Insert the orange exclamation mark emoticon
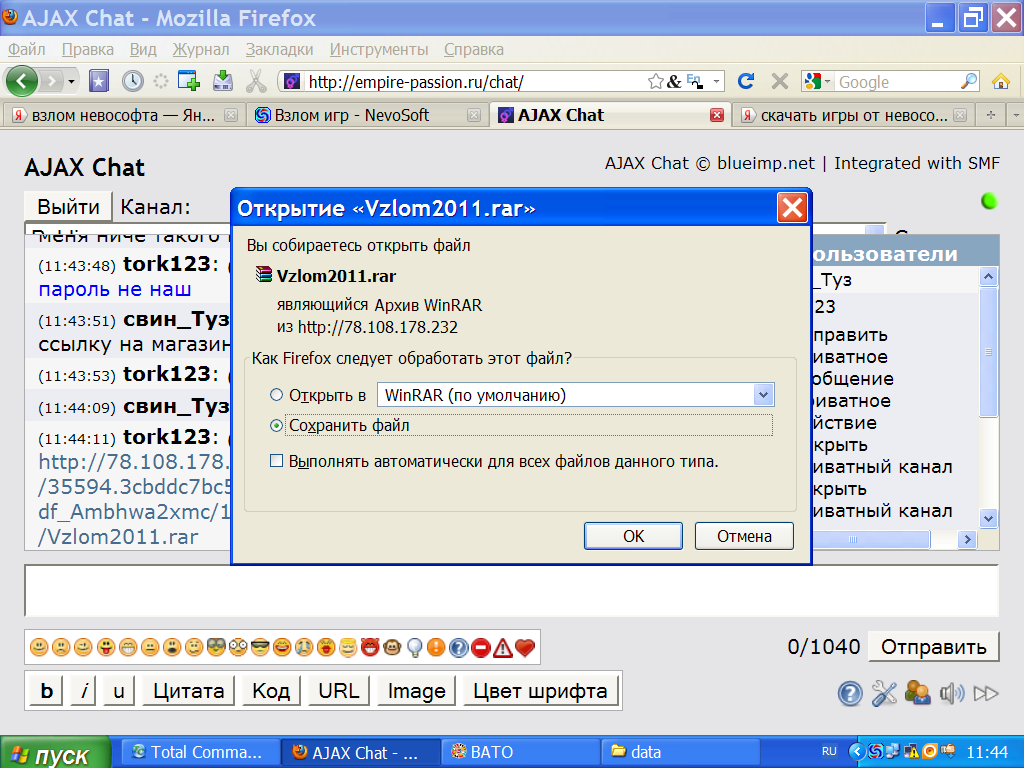 (x=436, y=647)
